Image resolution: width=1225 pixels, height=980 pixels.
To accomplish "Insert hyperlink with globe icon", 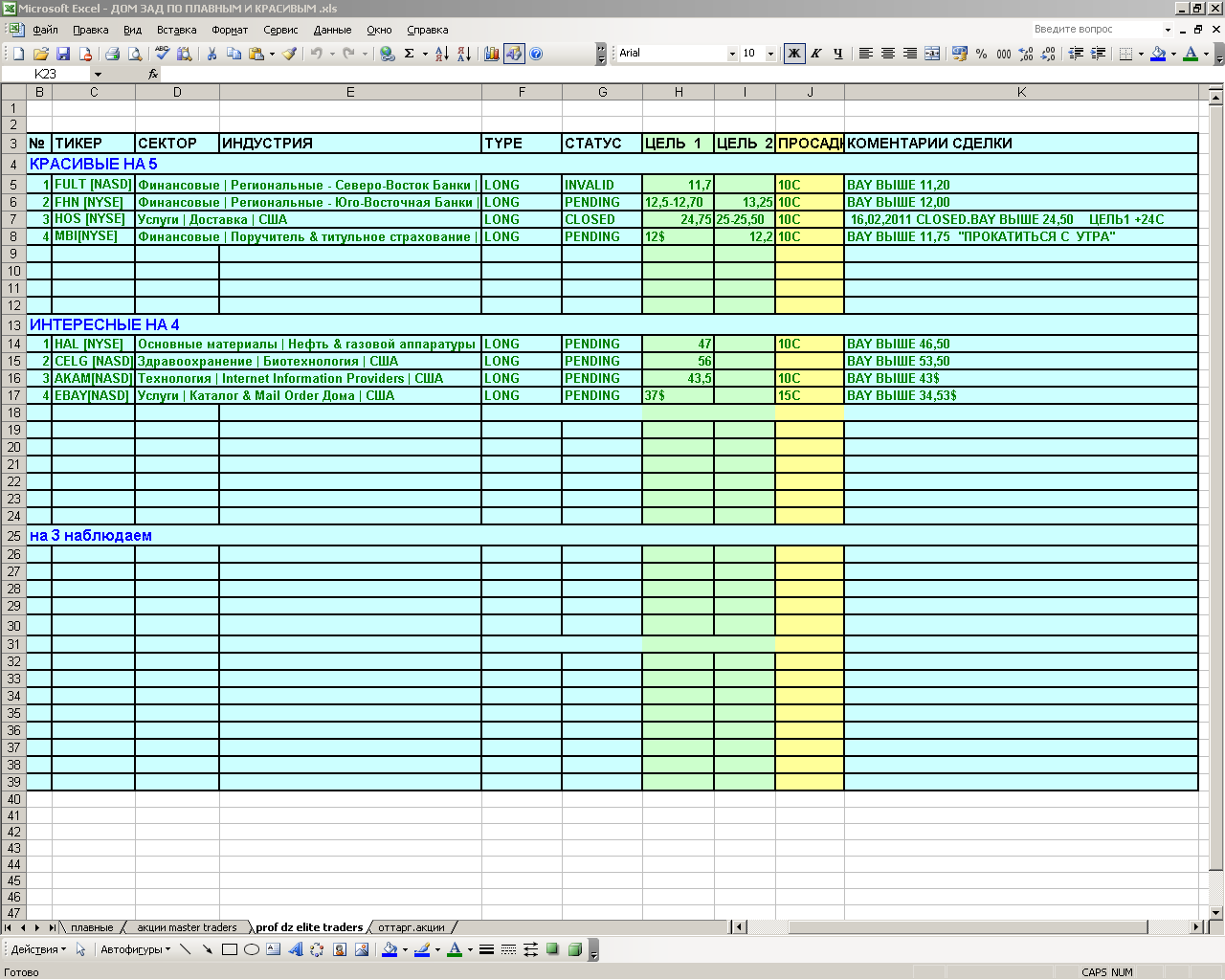I will click(387, 54).
